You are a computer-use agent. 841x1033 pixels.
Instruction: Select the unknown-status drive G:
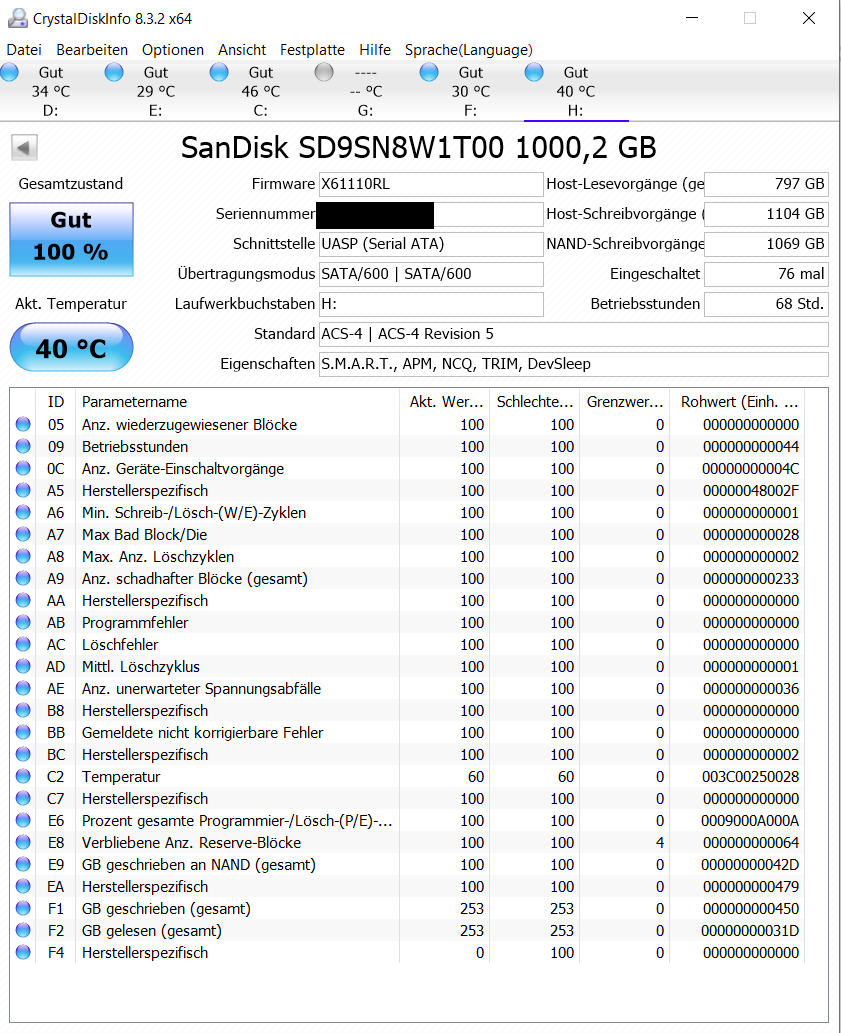tap(365, 91)
